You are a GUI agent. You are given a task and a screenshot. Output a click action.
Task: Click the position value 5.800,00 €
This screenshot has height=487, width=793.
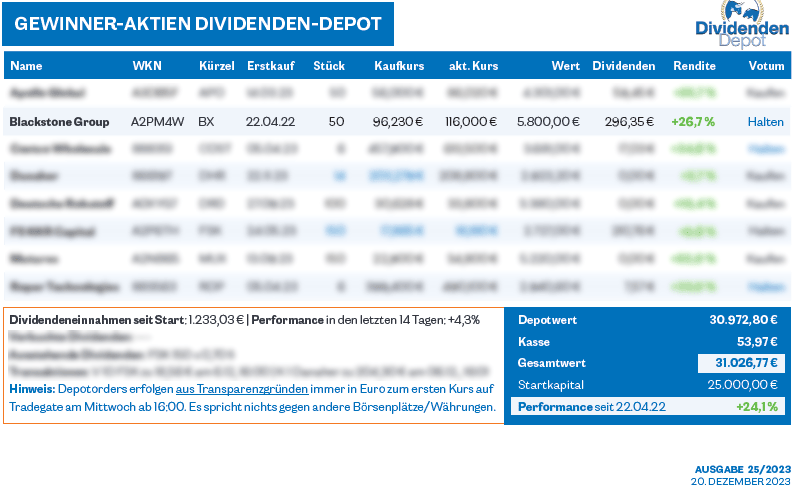click(x=548, y=122)
